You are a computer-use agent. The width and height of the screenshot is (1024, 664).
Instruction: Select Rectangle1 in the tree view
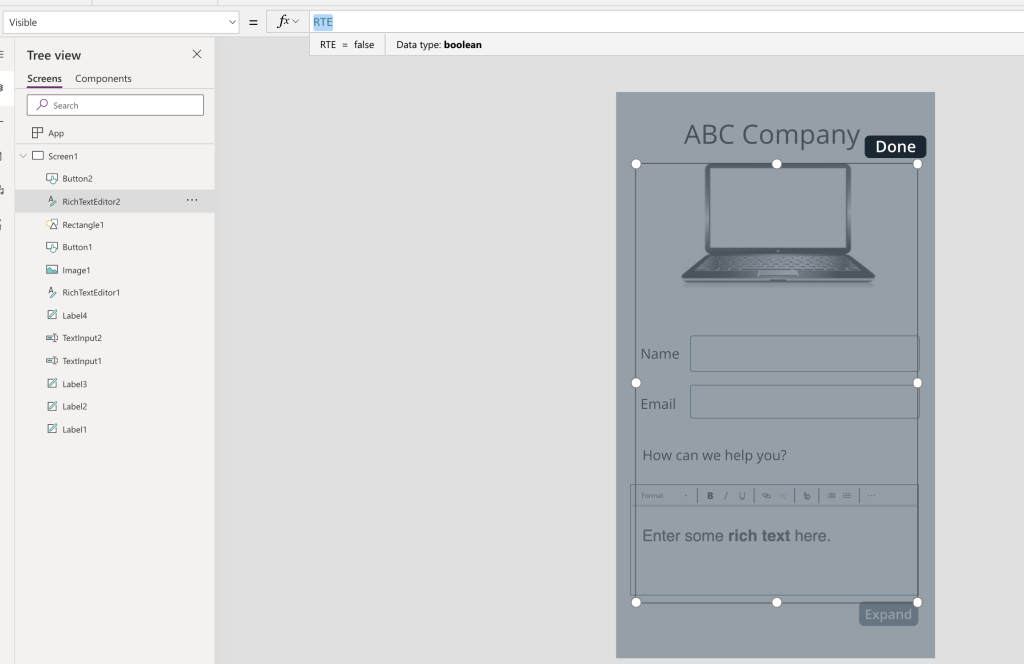pyautogui.click(x=82, y=225)
